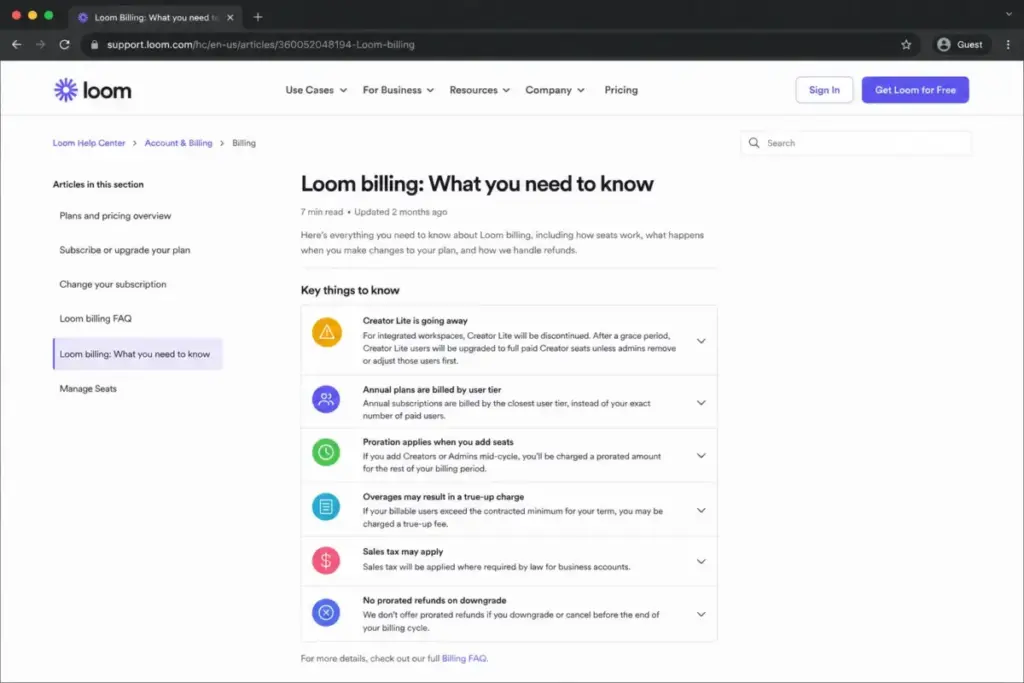Go to the Pricing page
1024x683 pixels.
(x=620, y=90)
